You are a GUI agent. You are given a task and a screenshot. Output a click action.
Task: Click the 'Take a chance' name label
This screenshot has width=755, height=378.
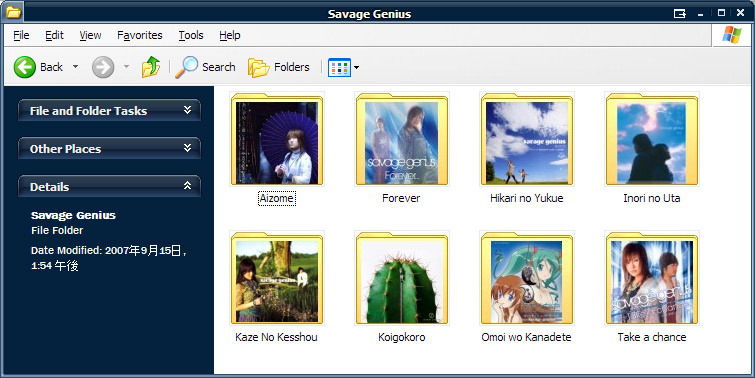(652, 338)
